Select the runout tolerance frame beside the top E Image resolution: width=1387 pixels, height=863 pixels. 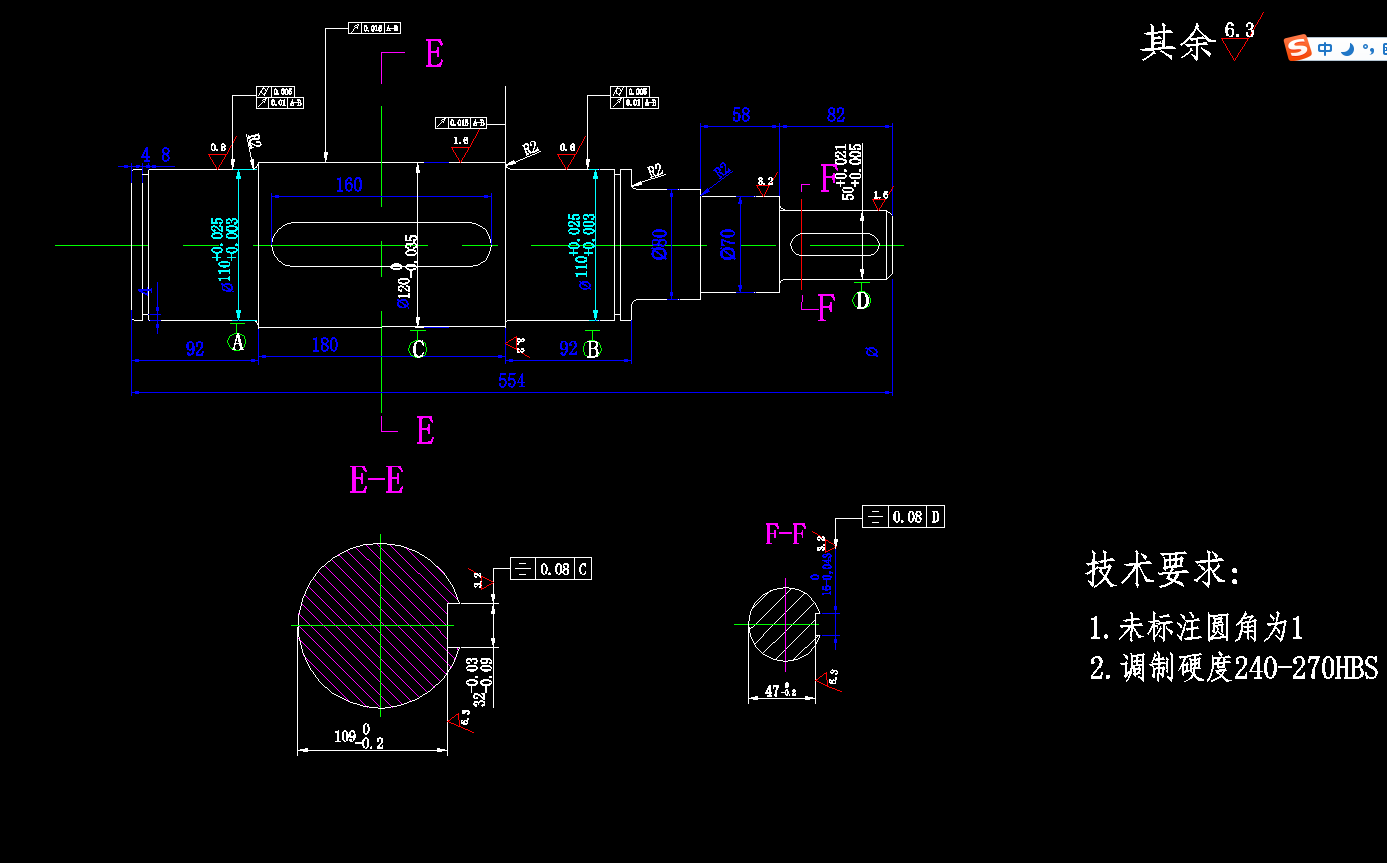(375, 28)
